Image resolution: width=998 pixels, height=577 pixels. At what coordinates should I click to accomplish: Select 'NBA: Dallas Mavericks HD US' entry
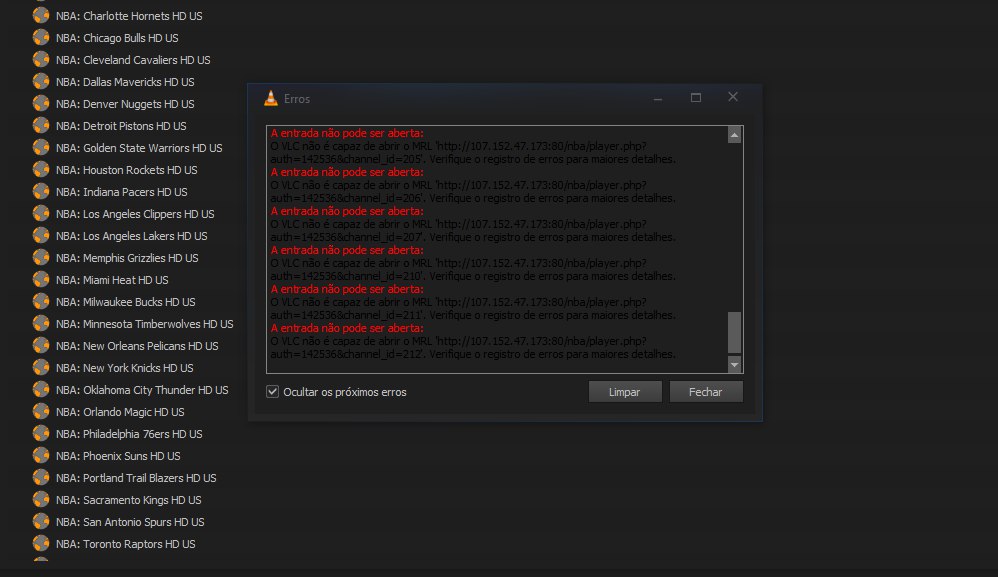click(x=125, y=82)
